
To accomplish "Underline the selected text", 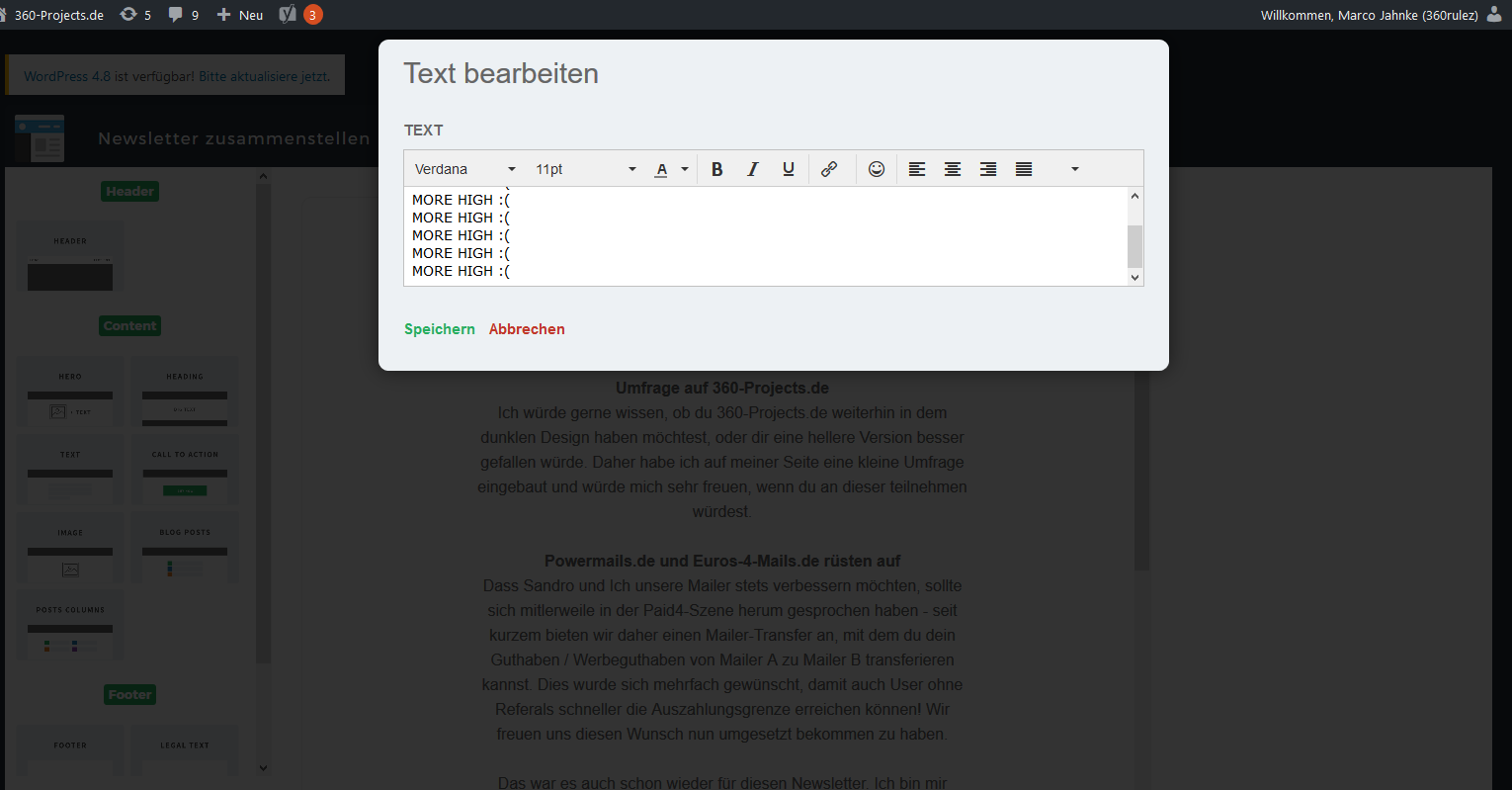I will click(x=789, y=169).
